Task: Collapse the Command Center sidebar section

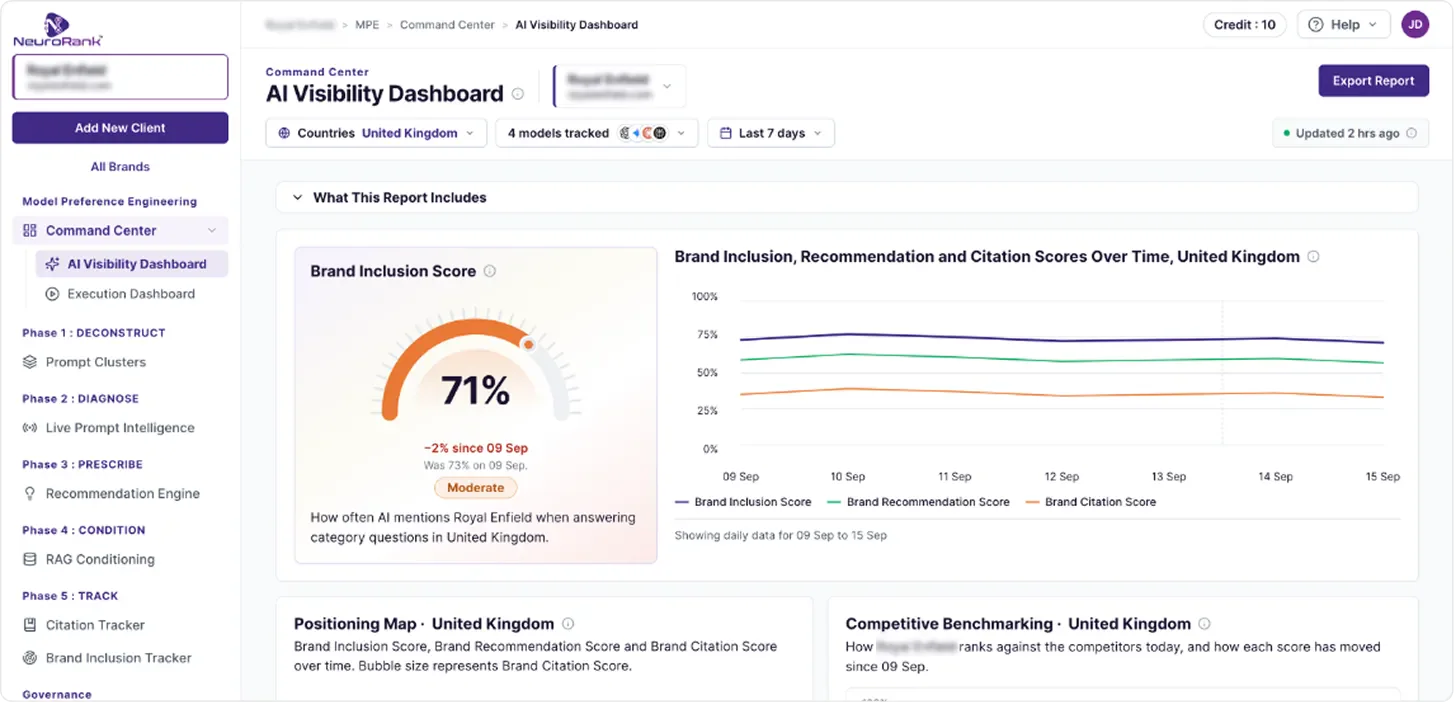Action: (x=211, y=231)
